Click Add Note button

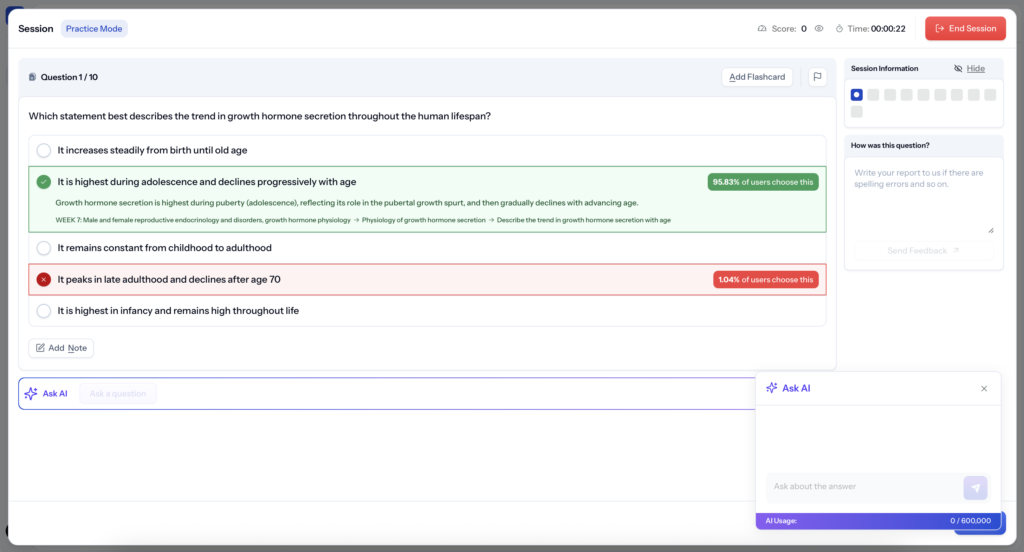click(x=61, y=348)
